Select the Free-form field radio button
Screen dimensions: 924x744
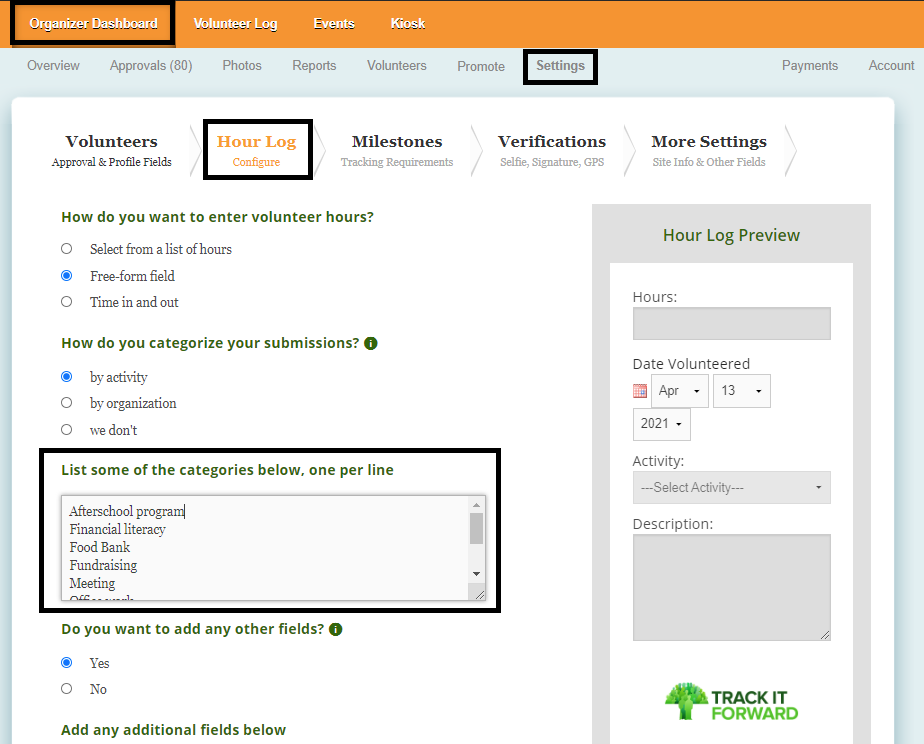click(x=67, y=276)
